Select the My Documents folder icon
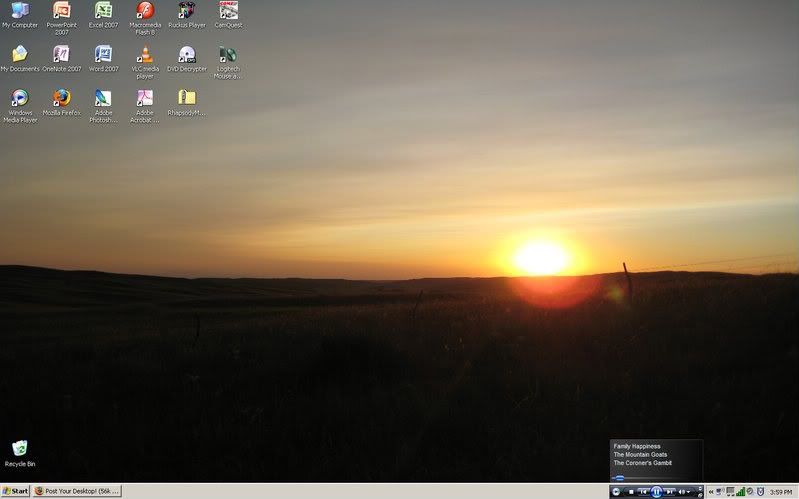Image resolution: width=799 pixels, height=499 pixels. click(19, 59)
